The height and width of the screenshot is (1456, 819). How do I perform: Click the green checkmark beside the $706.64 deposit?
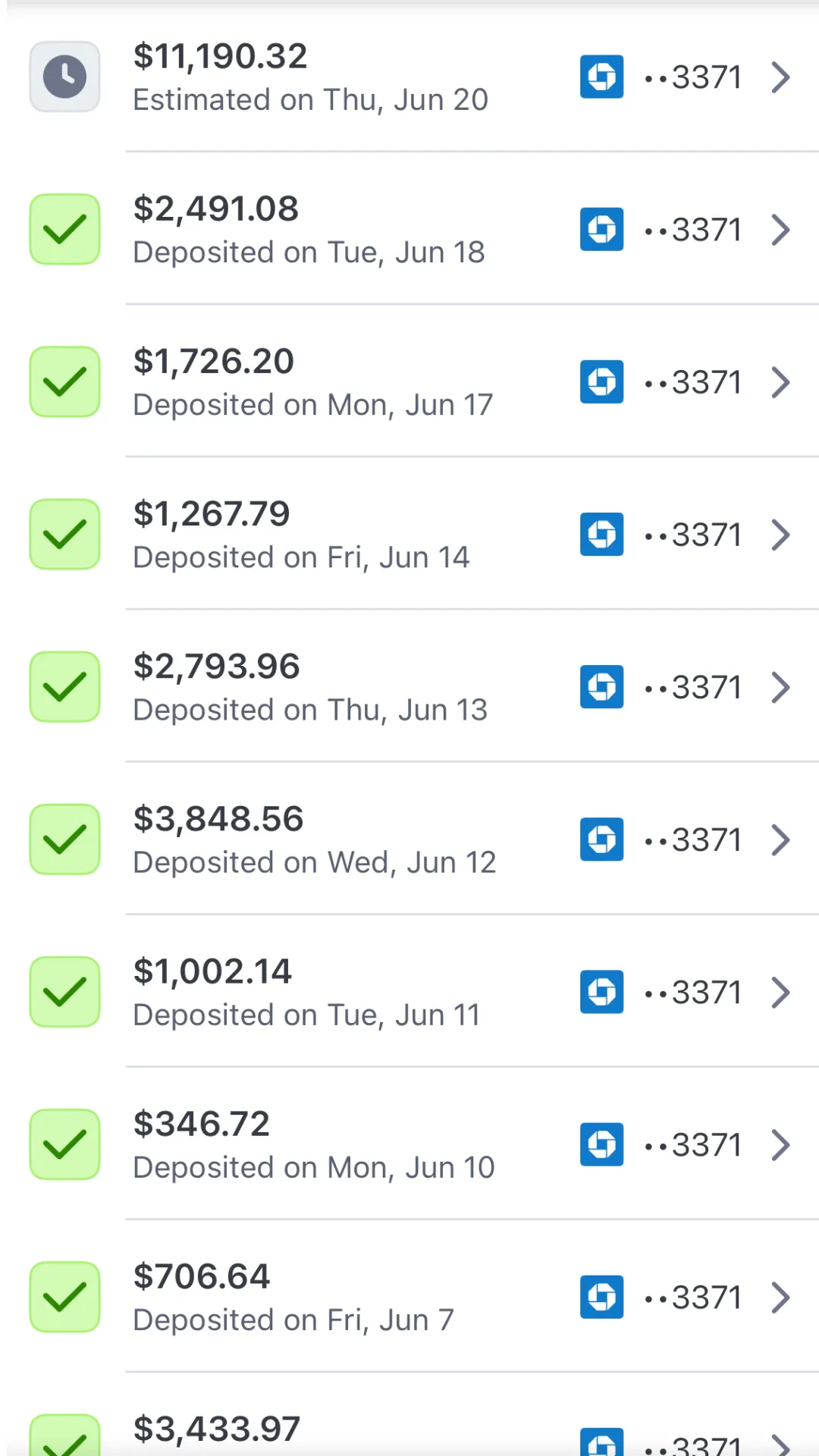[x=64, y=1296]
